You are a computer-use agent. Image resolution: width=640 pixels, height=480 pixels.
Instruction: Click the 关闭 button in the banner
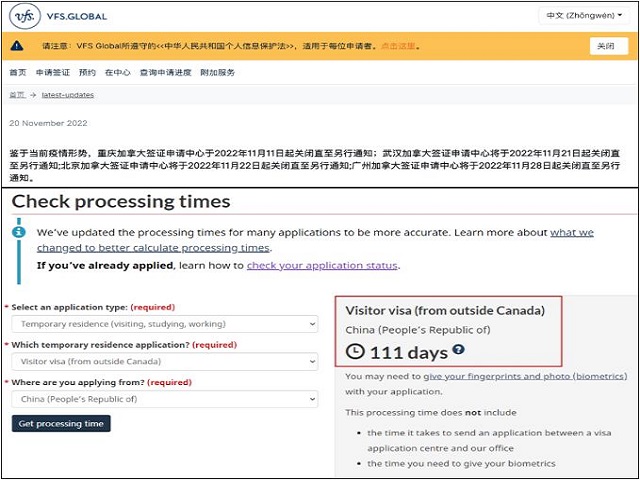tap(609, 46)
